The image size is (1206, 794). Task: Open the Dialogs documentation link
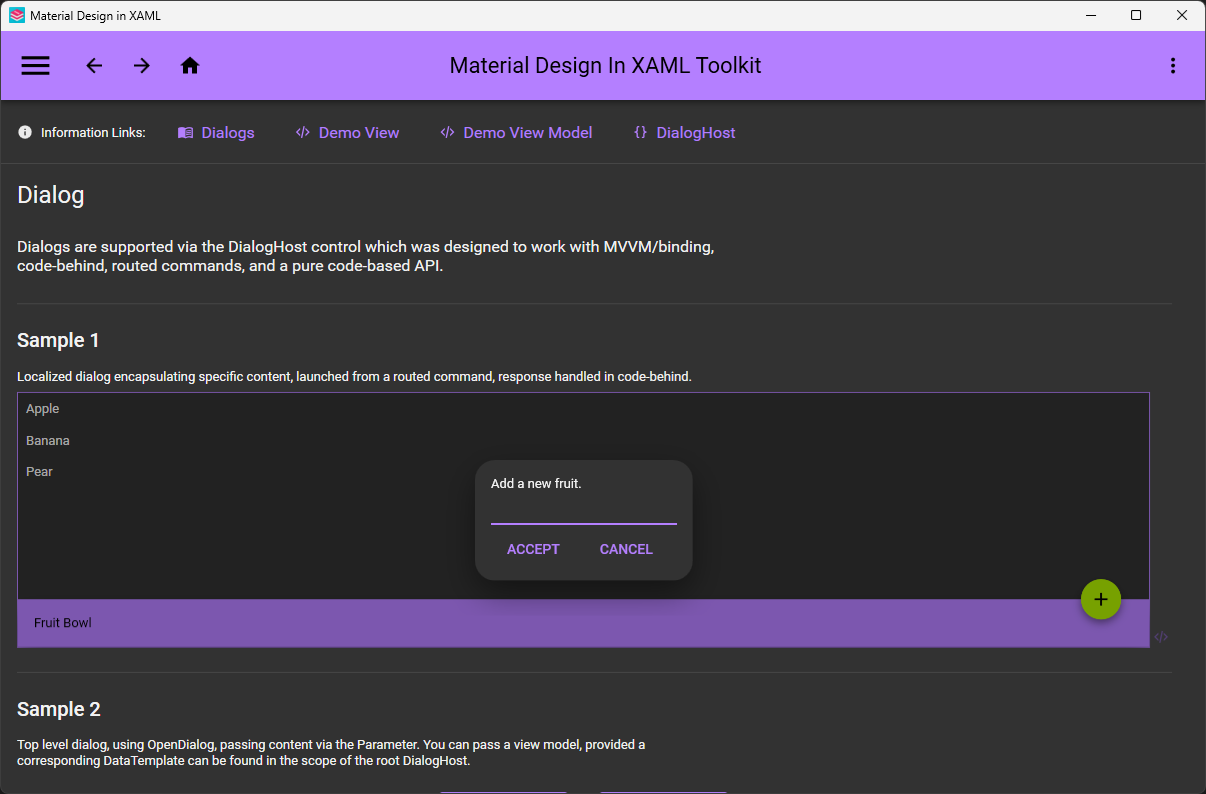[x=216, y=132]
